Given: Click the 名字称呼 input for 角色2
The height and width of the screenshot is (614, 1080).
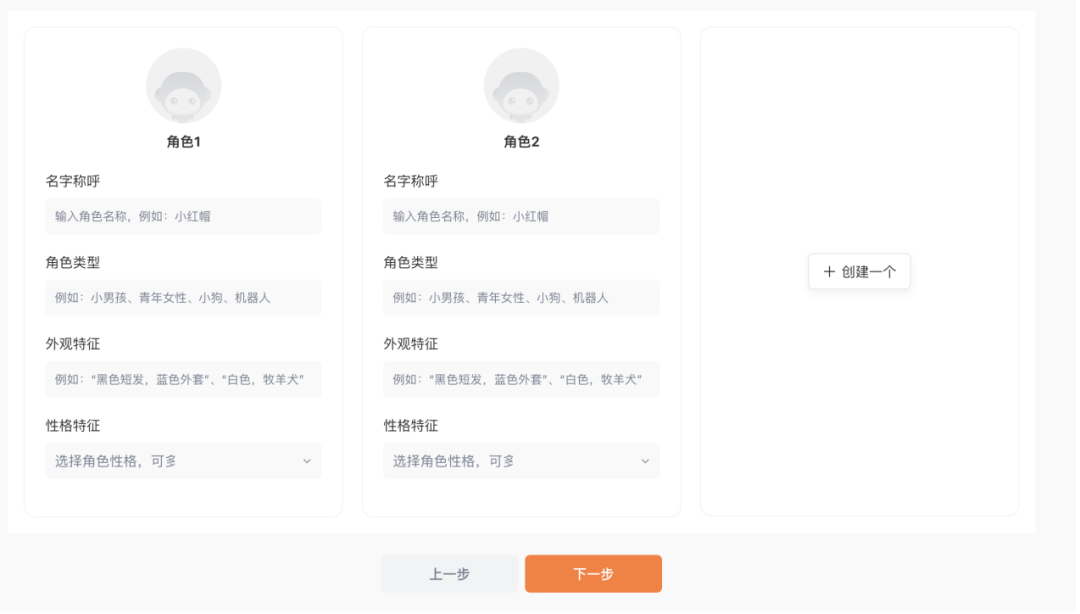Looking at the screenshot, I should click(x=523, y=217).
